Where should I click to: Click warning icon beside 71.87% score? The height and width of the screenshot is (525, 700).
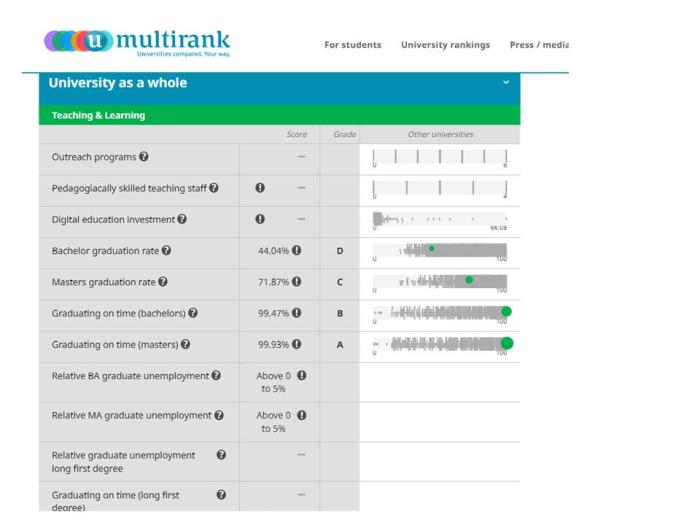tap(297, 282)
